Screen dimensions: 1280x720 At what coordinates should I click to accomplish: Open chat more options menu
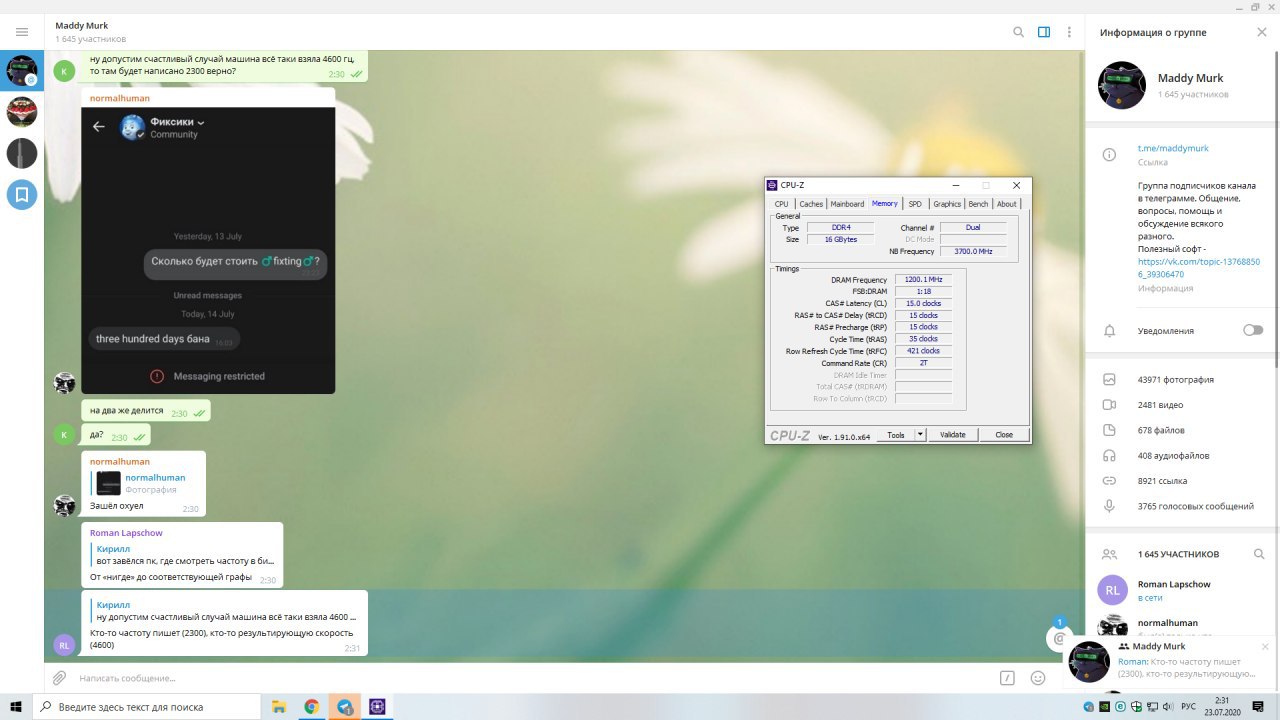tap(1069, 32)
